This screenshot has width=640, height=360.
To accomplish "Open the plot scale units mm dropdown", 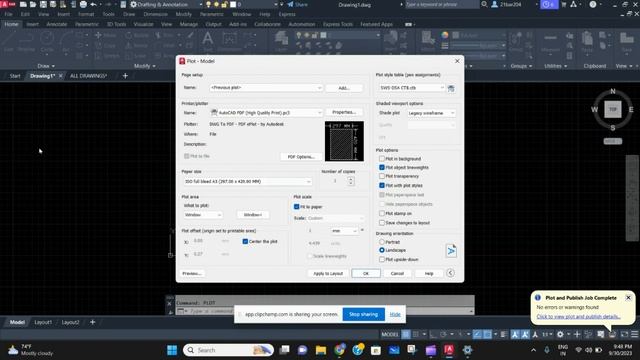I will 344,231.
